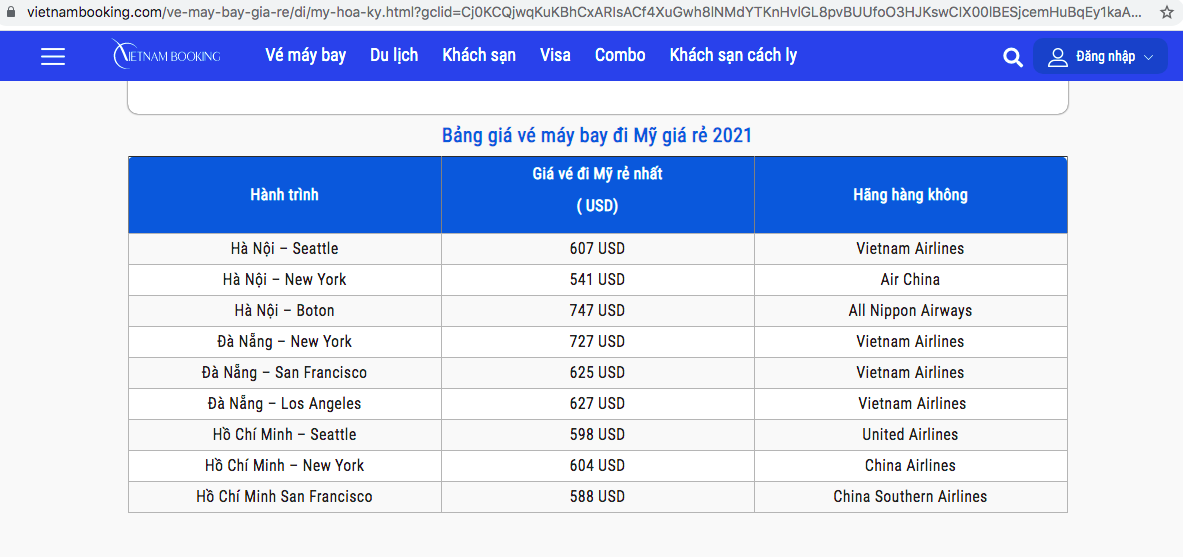Select Khách sạn cách ly menu item
The height and width of the screenshot is (557, 1183).
point(733,55)
